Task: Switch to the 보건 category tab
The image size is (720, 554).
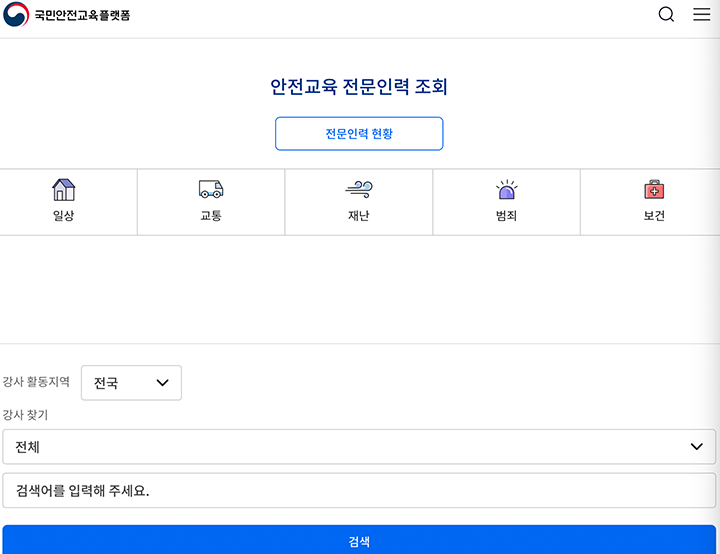Action: [650, 202]
